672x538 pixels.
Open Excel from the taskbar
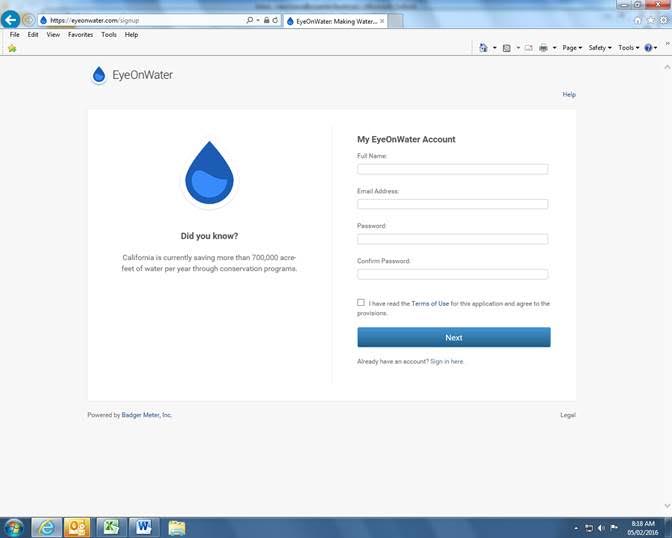click(111, 528)
